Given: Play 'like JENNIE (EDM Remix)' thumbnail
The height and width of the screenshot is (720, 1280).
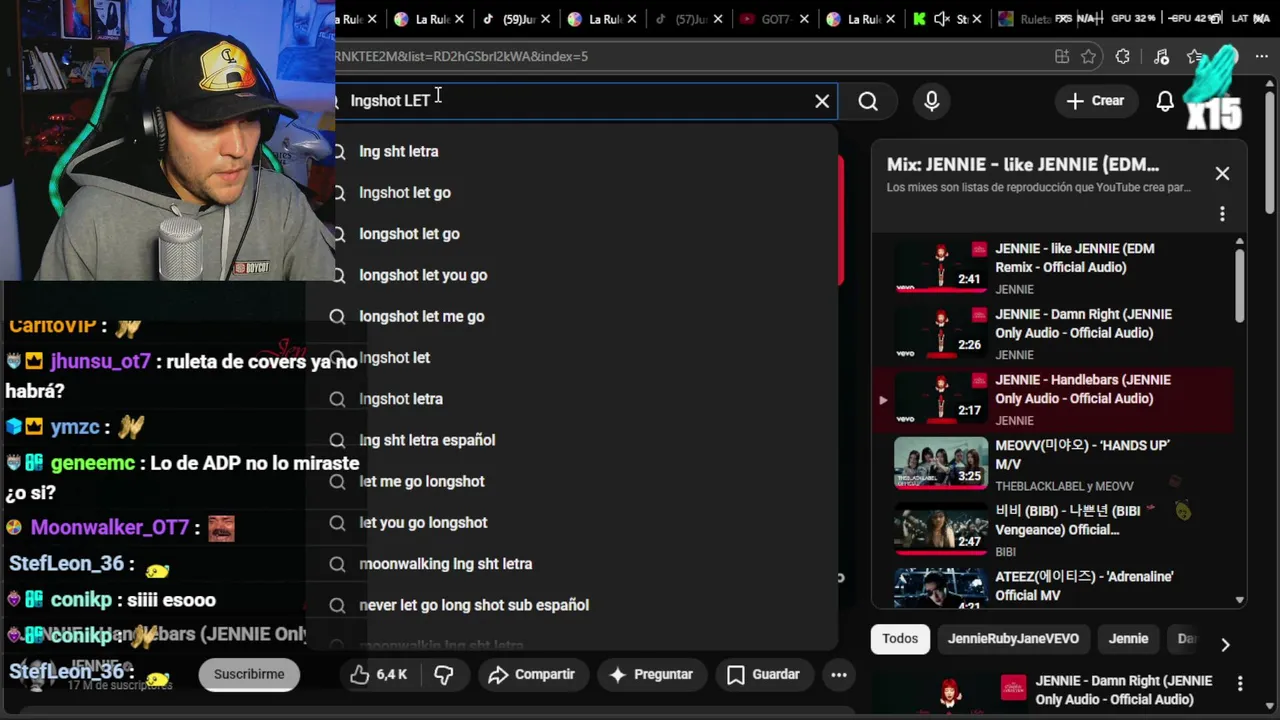Looking at the screenshot, I should pos(941,266).
